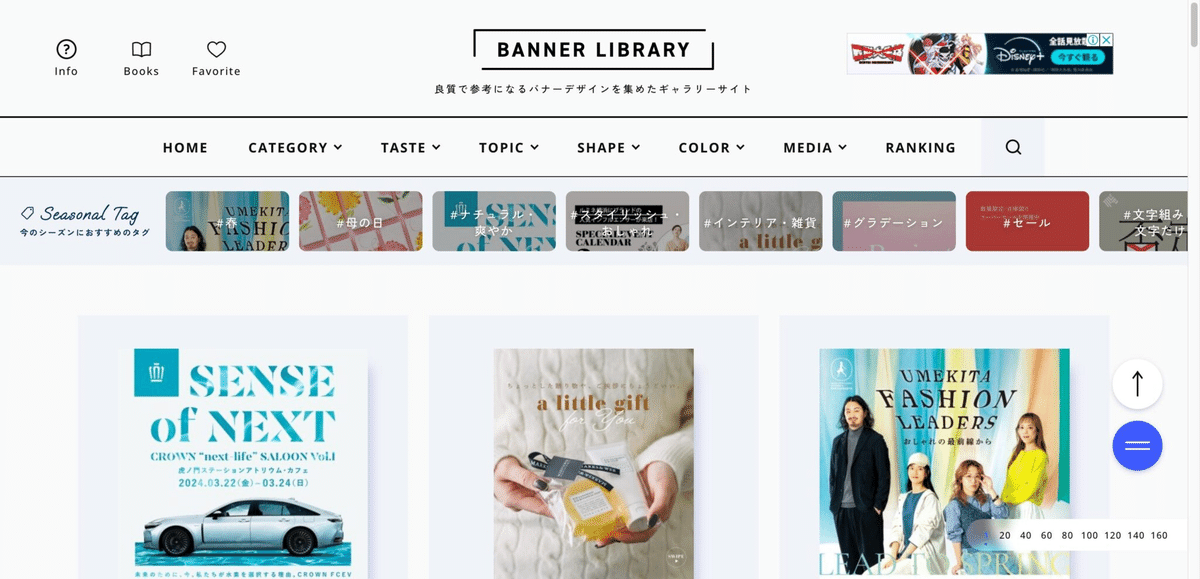This screenshot has height=579, width=1200.
Task: Open the Books icon
Action: click(142, 49)
